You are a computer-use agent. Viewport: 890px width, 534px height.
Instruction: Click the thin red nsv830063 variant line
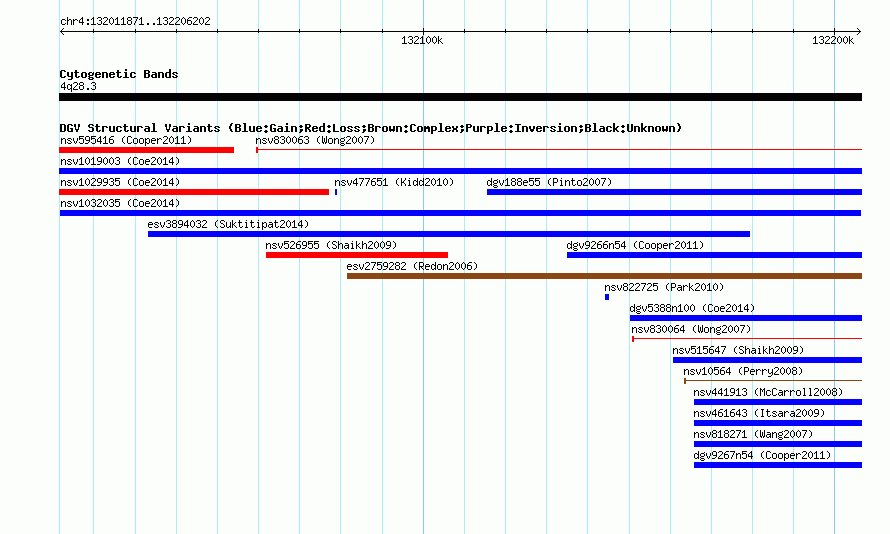pyautogui.click(x=559, y=150)
